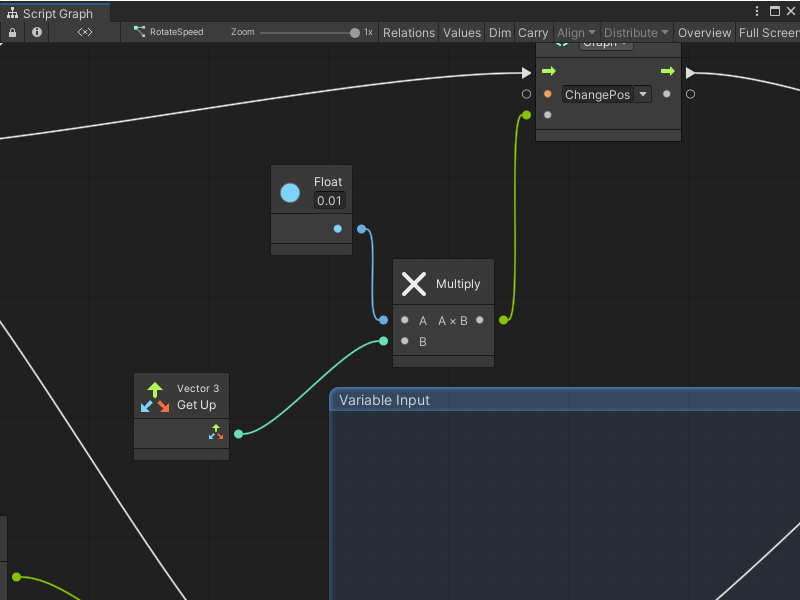Click the Overview button
Screen dimensions: 800x600
(x=704, y=32)
